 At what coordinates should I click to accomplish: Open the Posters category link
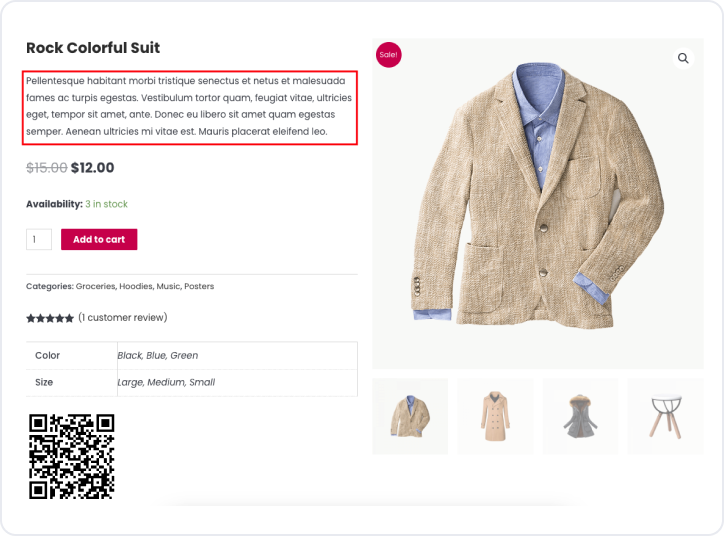click(x=199, y=286)
